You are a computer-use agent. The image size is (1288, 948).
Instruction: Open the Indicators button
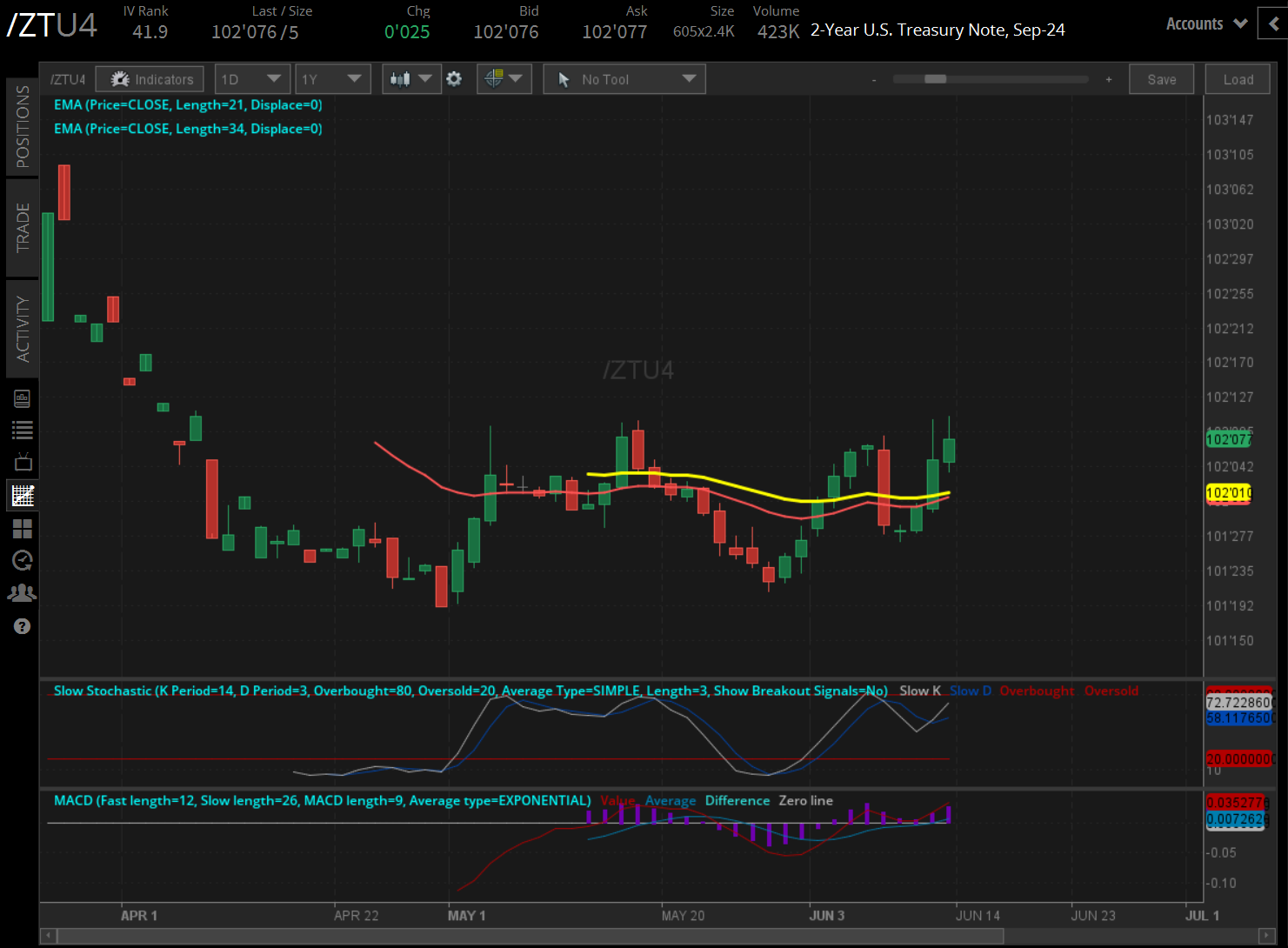pos(150,79)
